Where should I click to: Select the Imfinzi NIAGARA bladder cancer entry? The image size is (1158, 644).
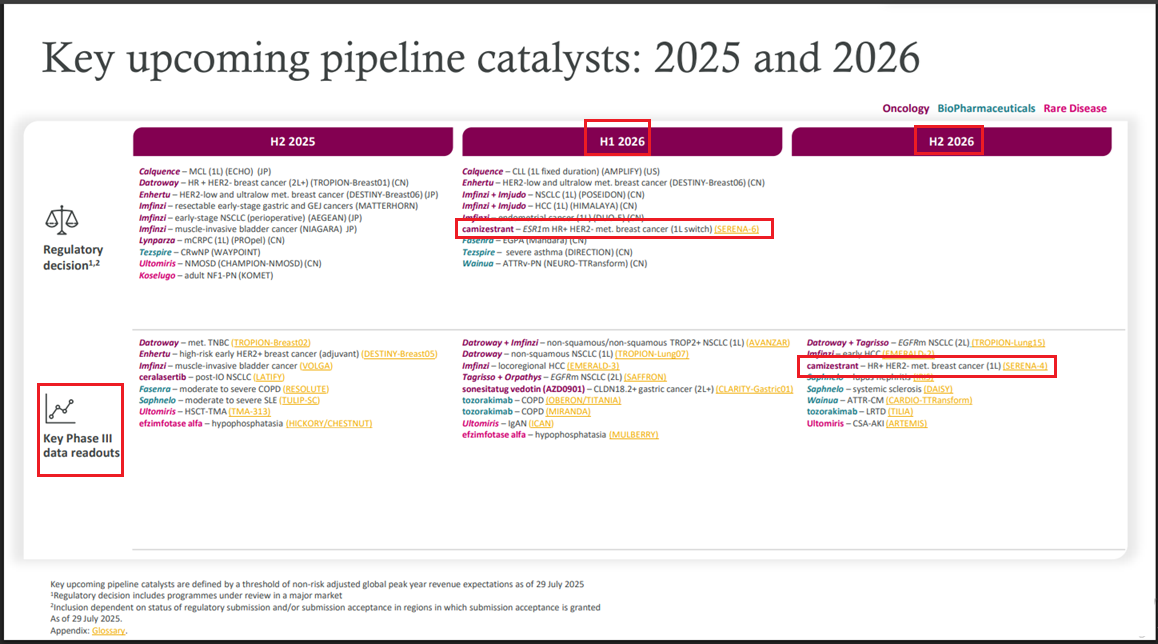click(248, 229)
